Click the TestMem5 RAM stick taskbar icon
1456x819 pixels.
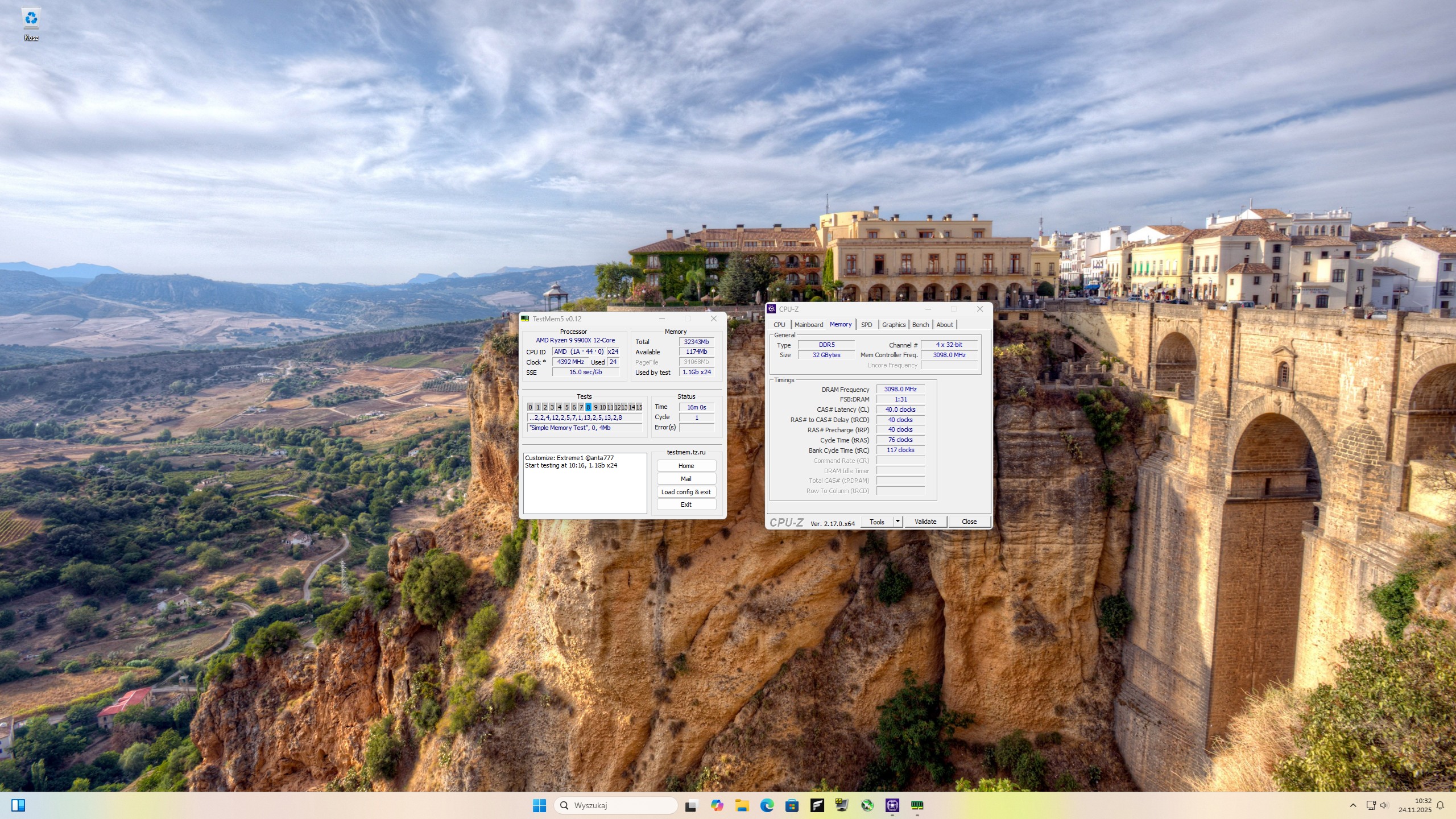click(917, 805)
